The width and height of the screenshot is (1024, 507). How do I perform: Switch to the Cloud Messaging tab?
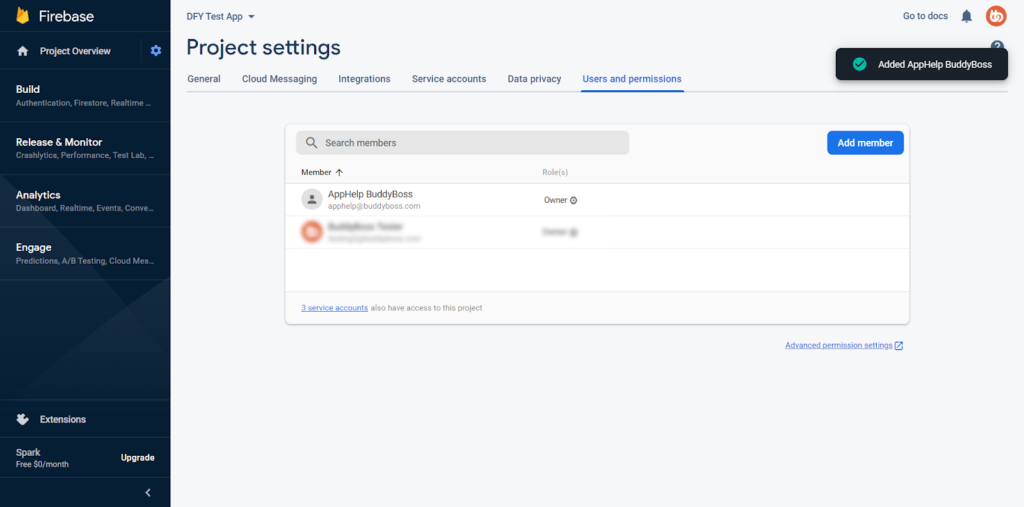(x=279, y=79)
